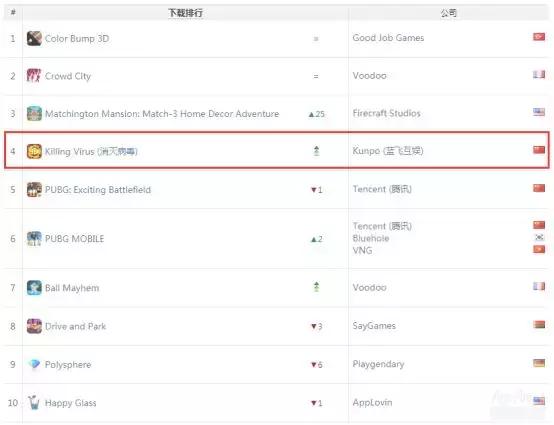This screenshot has height=425, width=554.
Task: Select the 下载排行 column header
Action: pyautogui.click(x=185, y=13)
